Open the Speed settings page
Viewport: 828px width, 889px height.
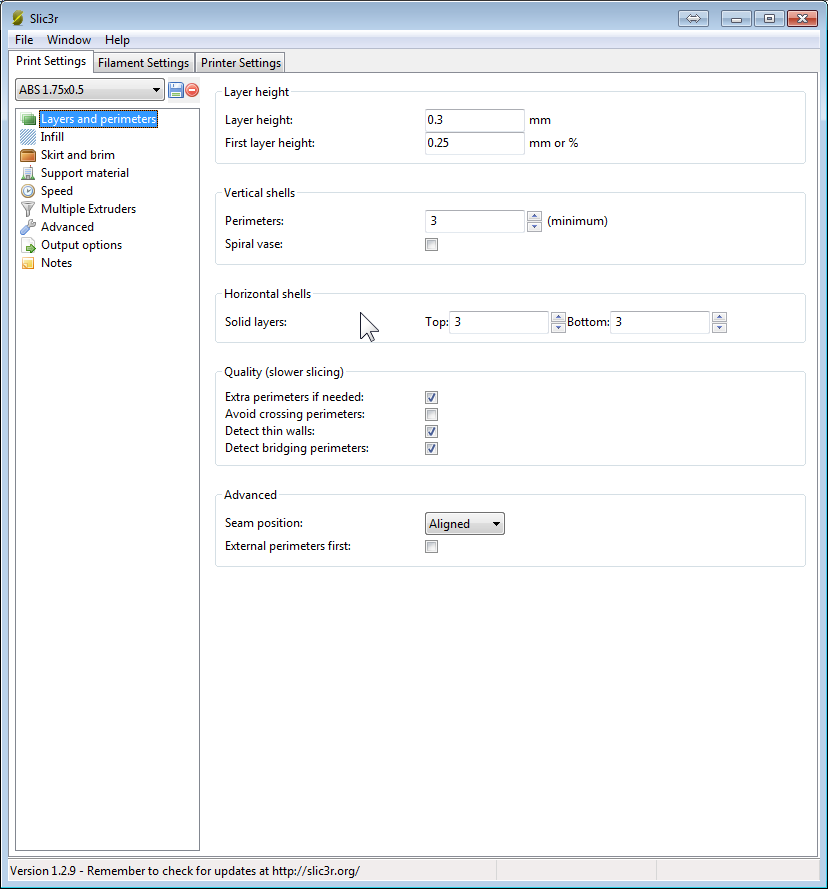click(57, 191)
